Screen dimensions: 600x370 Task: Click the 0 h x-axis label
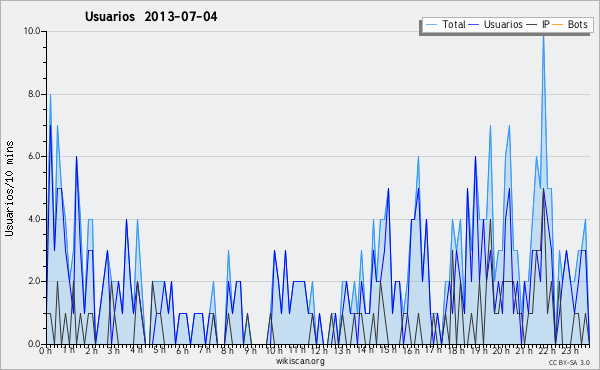[x=46, y=350]
